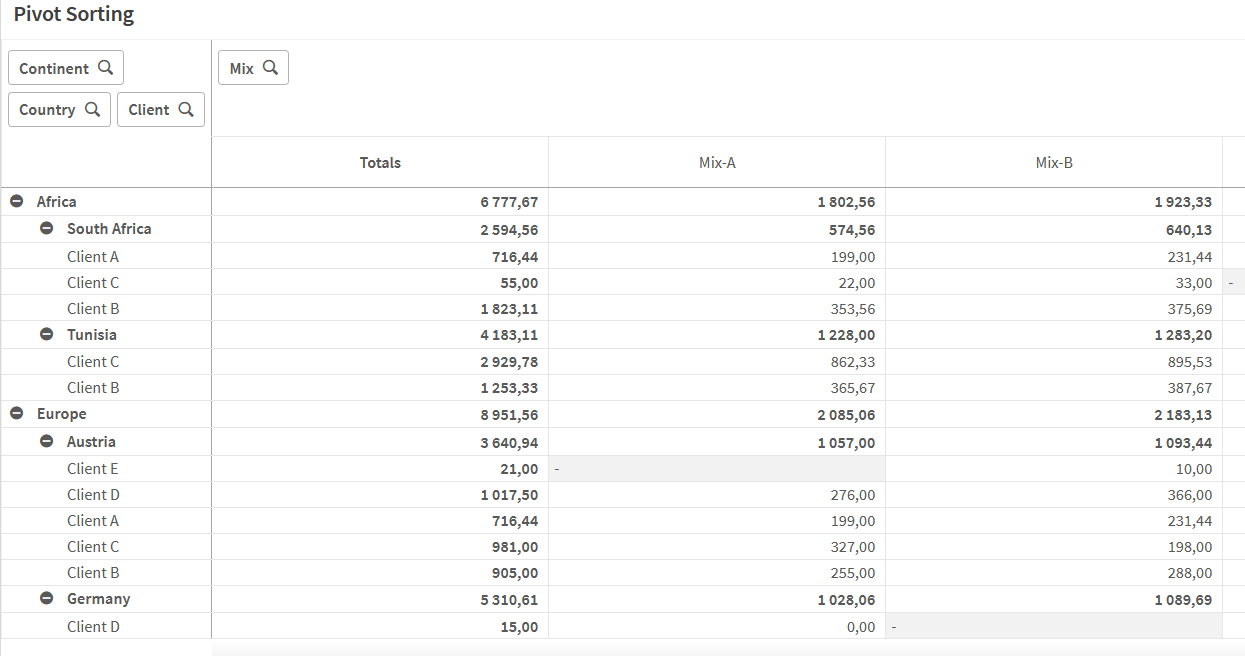Open the Continent dimension field
Screen dimensions: 1245x656
coord(54,68)
